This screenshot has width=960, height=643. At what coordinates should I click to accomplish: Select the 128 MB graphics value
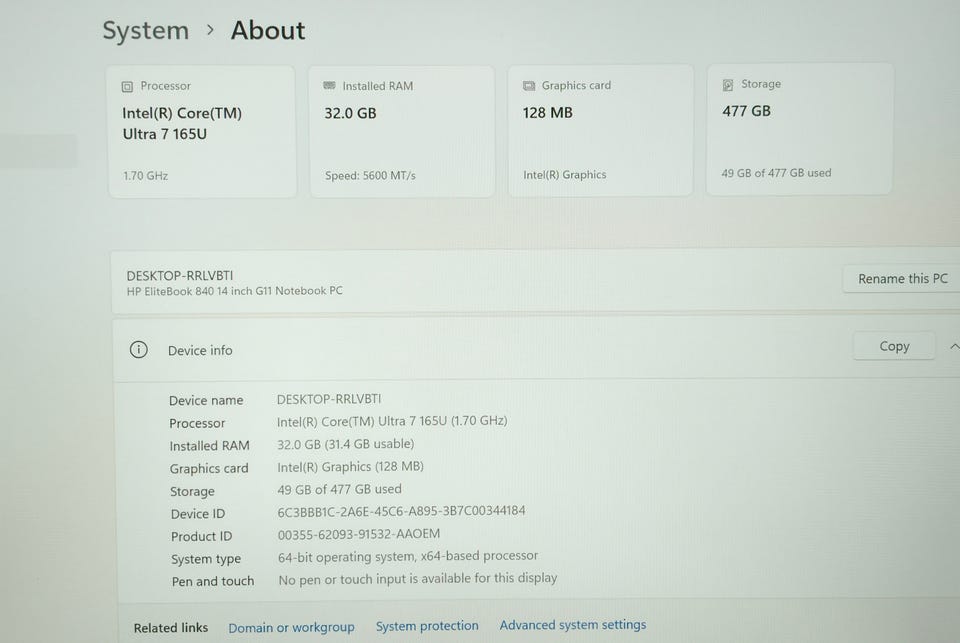tap(547, 113)
